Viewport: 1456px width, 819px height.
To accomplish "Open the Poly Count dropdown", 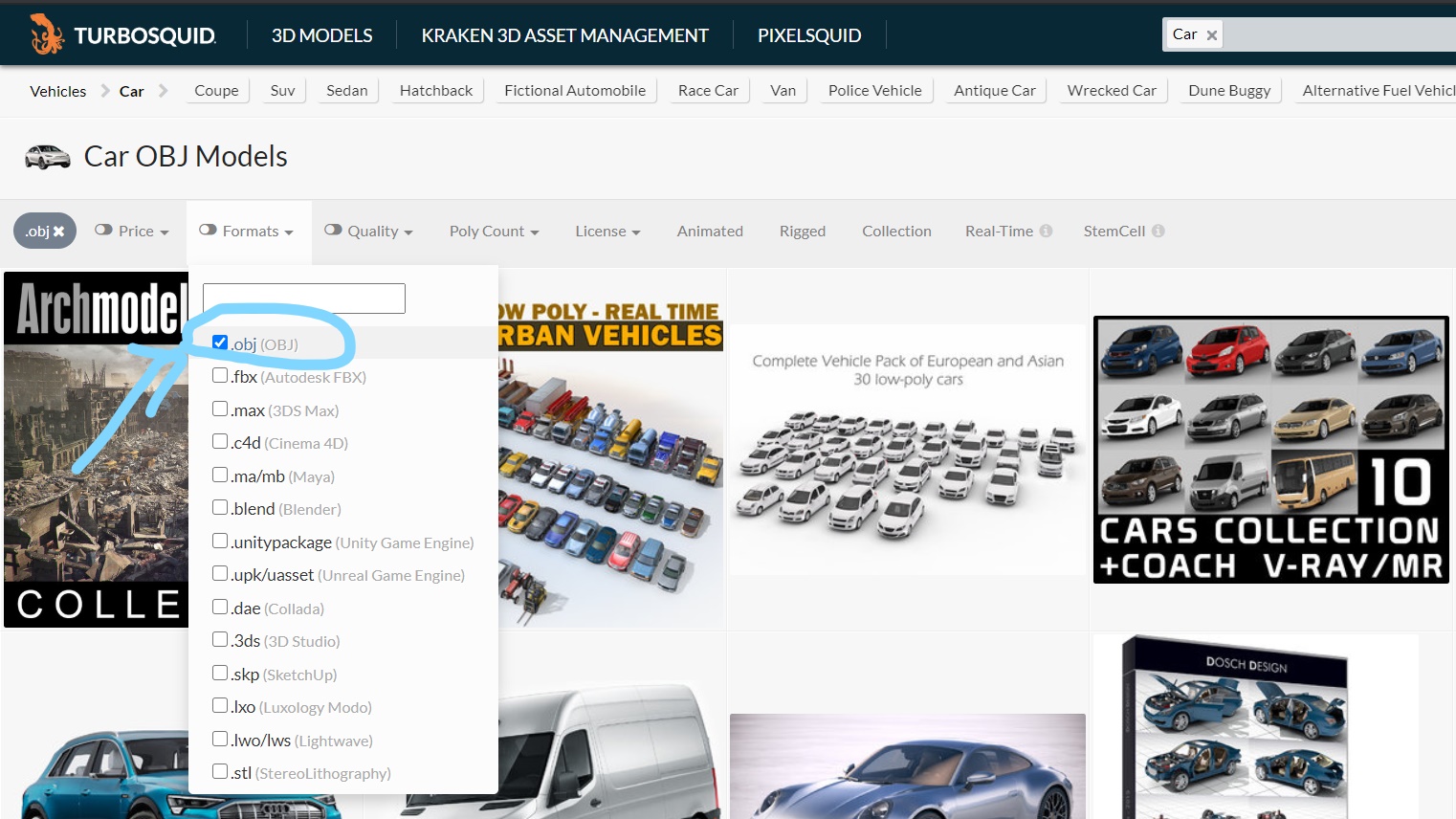I will coord(494,231).
